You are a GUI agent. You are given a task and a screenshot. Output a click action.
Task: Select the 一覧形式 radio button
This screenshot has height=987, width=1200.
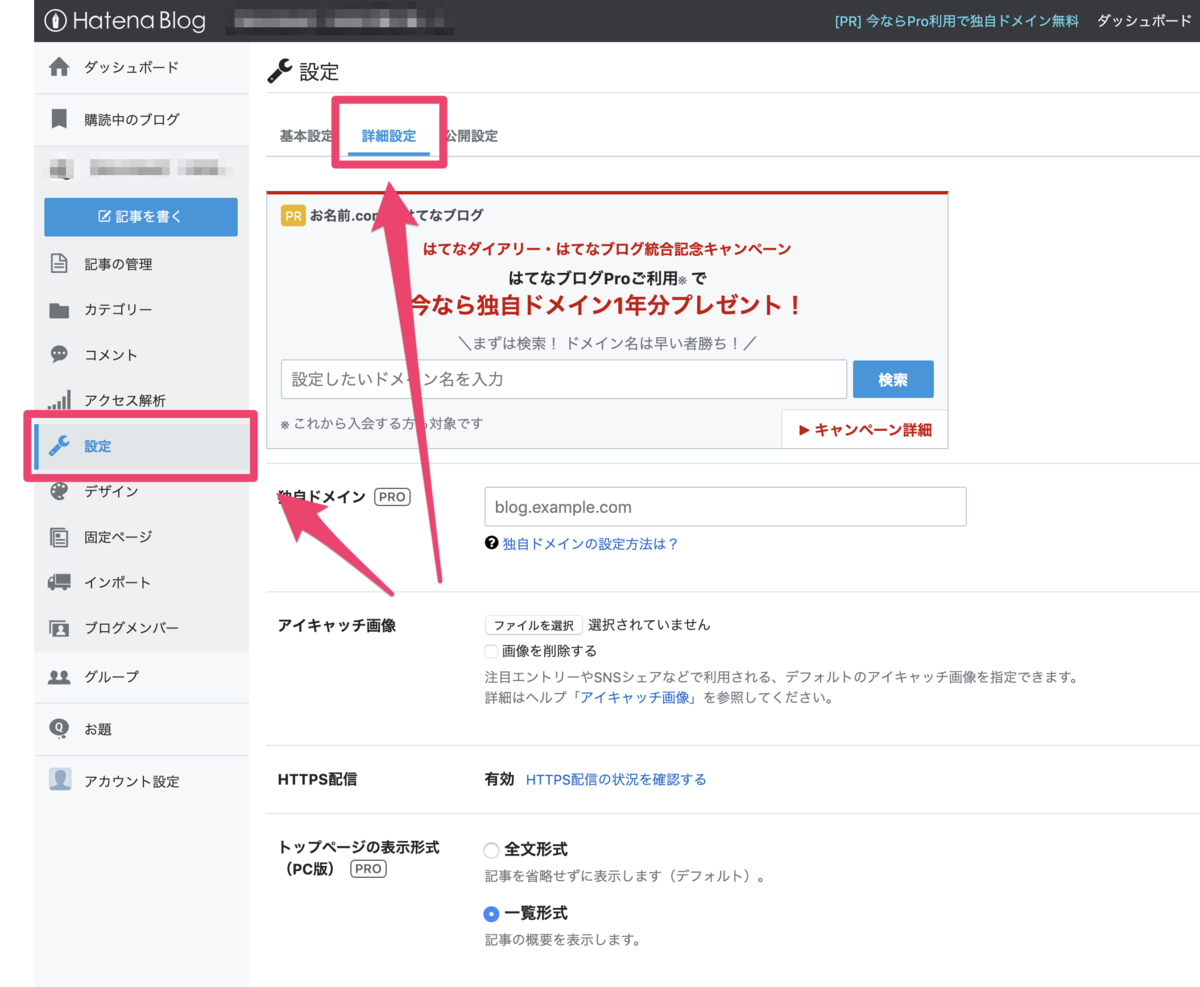[491, 914]
